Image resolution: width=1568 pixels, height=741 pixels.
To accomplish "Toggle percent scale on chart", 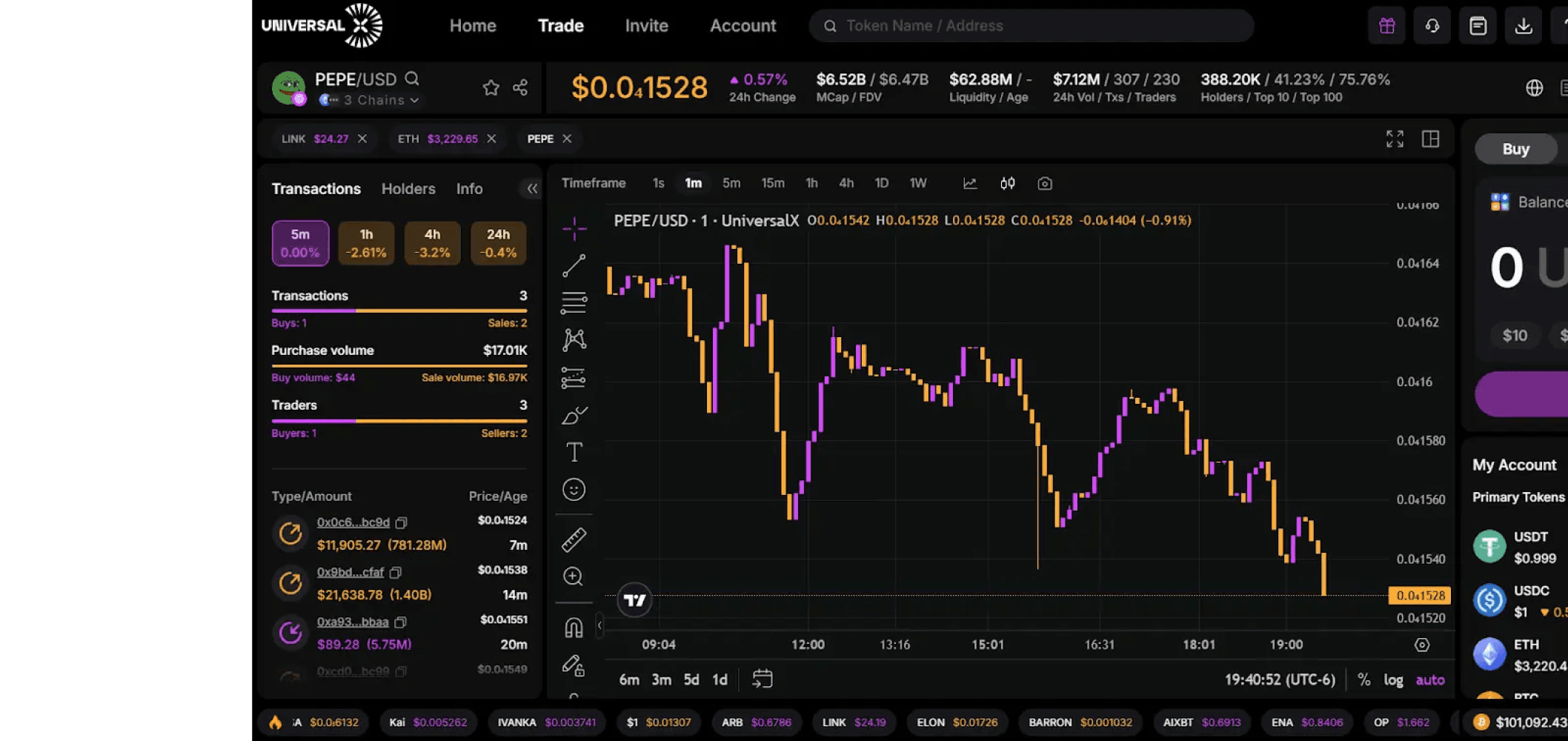I will [1364, 679].
